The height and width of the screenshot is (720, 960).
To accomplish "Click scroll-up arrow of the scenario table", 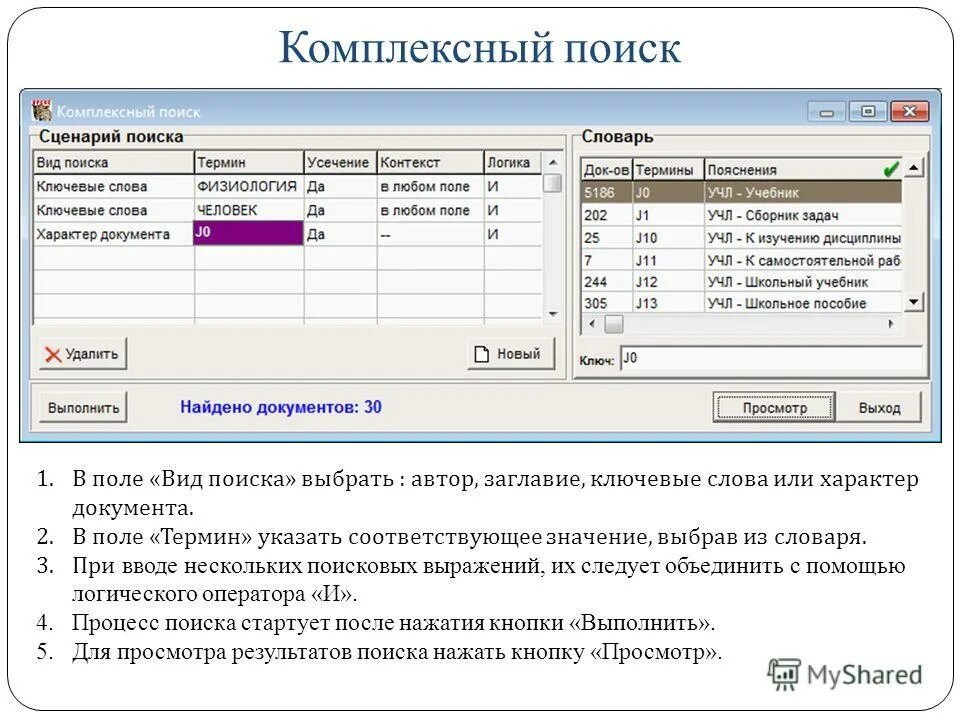I will (553, 162).
